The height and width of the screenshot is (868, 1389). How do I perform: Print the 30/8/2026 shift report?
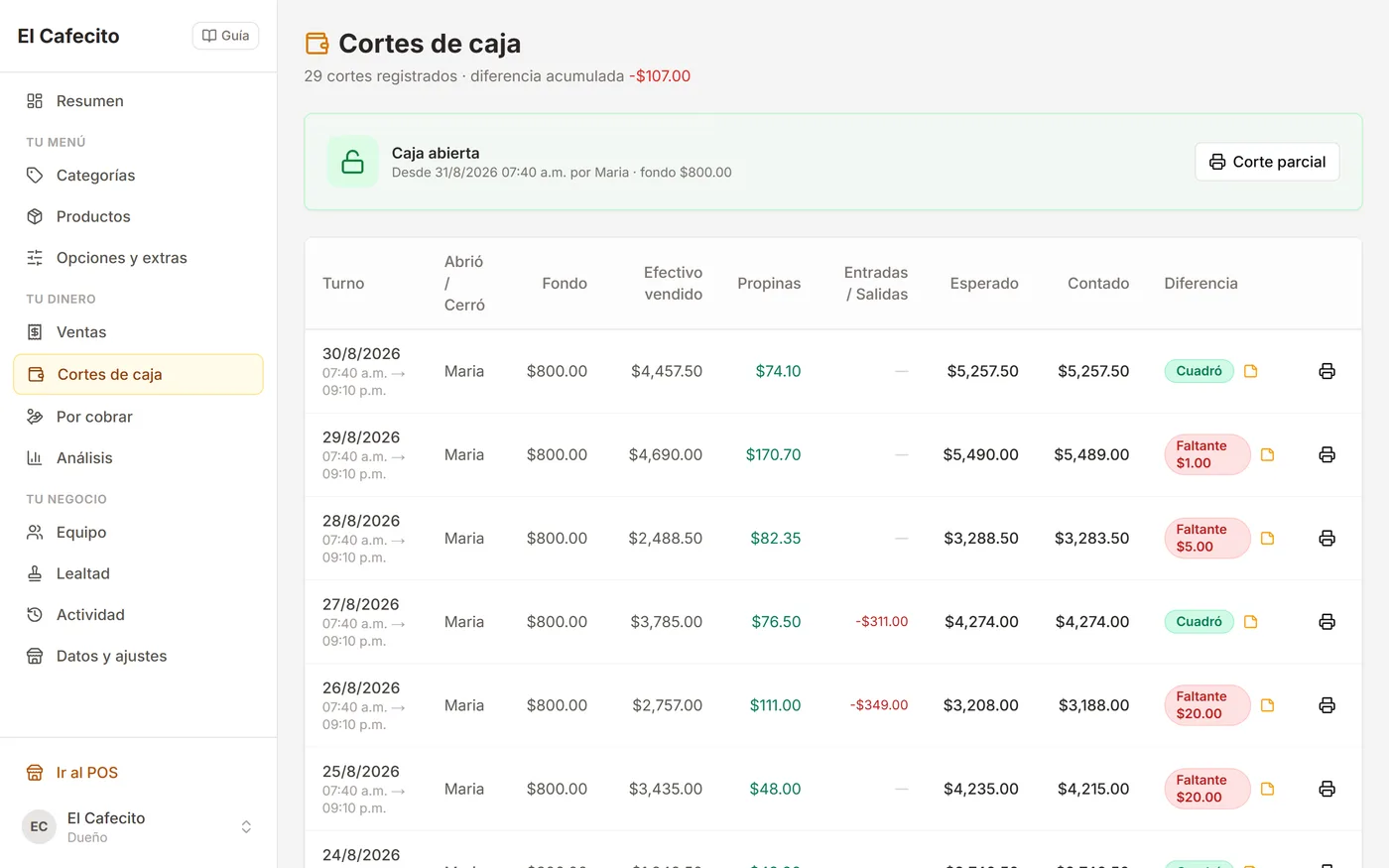(x=1326, y=371)
